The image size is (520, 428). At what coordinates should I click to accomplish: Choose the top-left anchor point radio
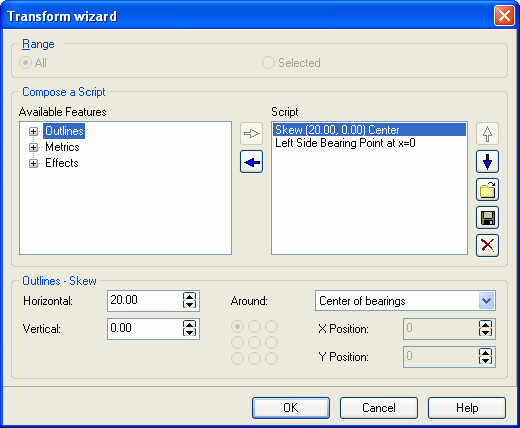point(237,327)
